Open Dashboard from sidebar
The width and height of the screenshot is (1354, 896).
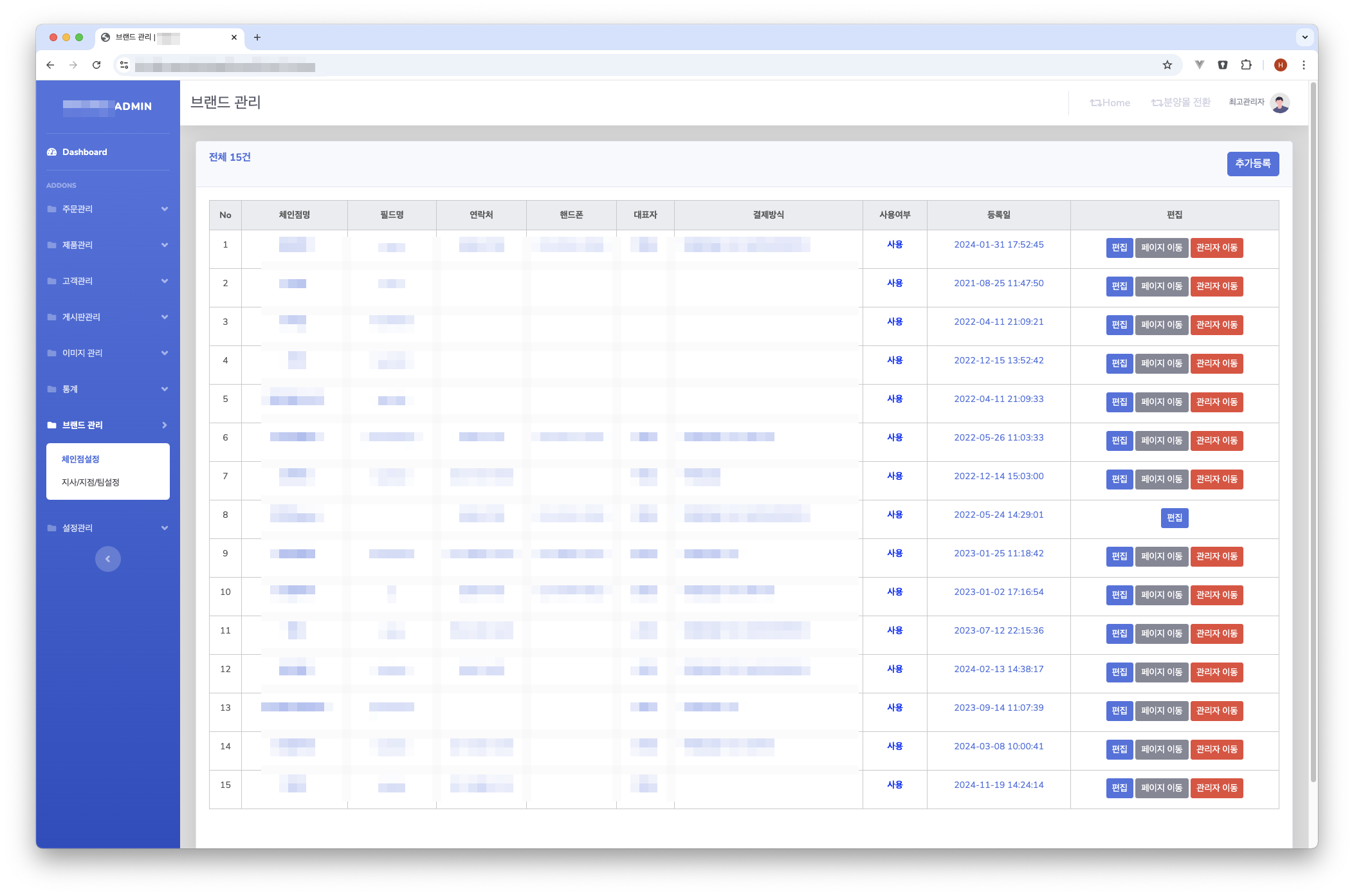coord(108,152)
